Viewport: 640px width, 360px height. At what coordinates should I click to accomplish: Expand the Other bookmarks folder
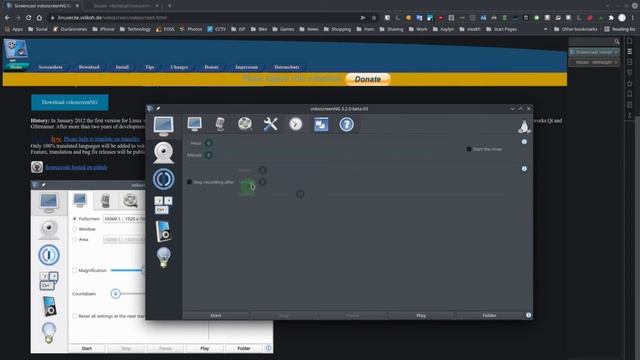pos(576,29)
